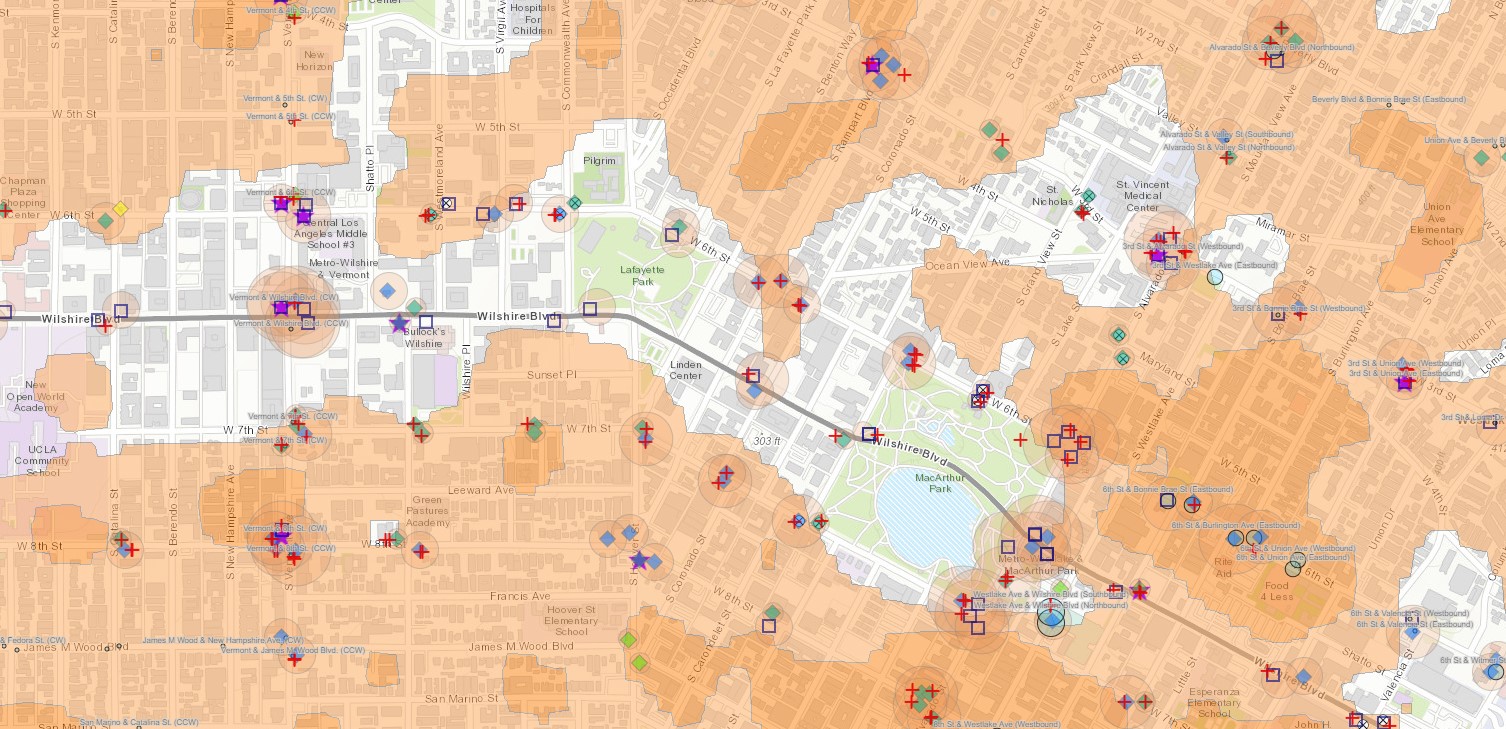Click the teal crossed-circle marker northwest of Lafayette Park
The image size is (1506, 729).
point(574,202)
